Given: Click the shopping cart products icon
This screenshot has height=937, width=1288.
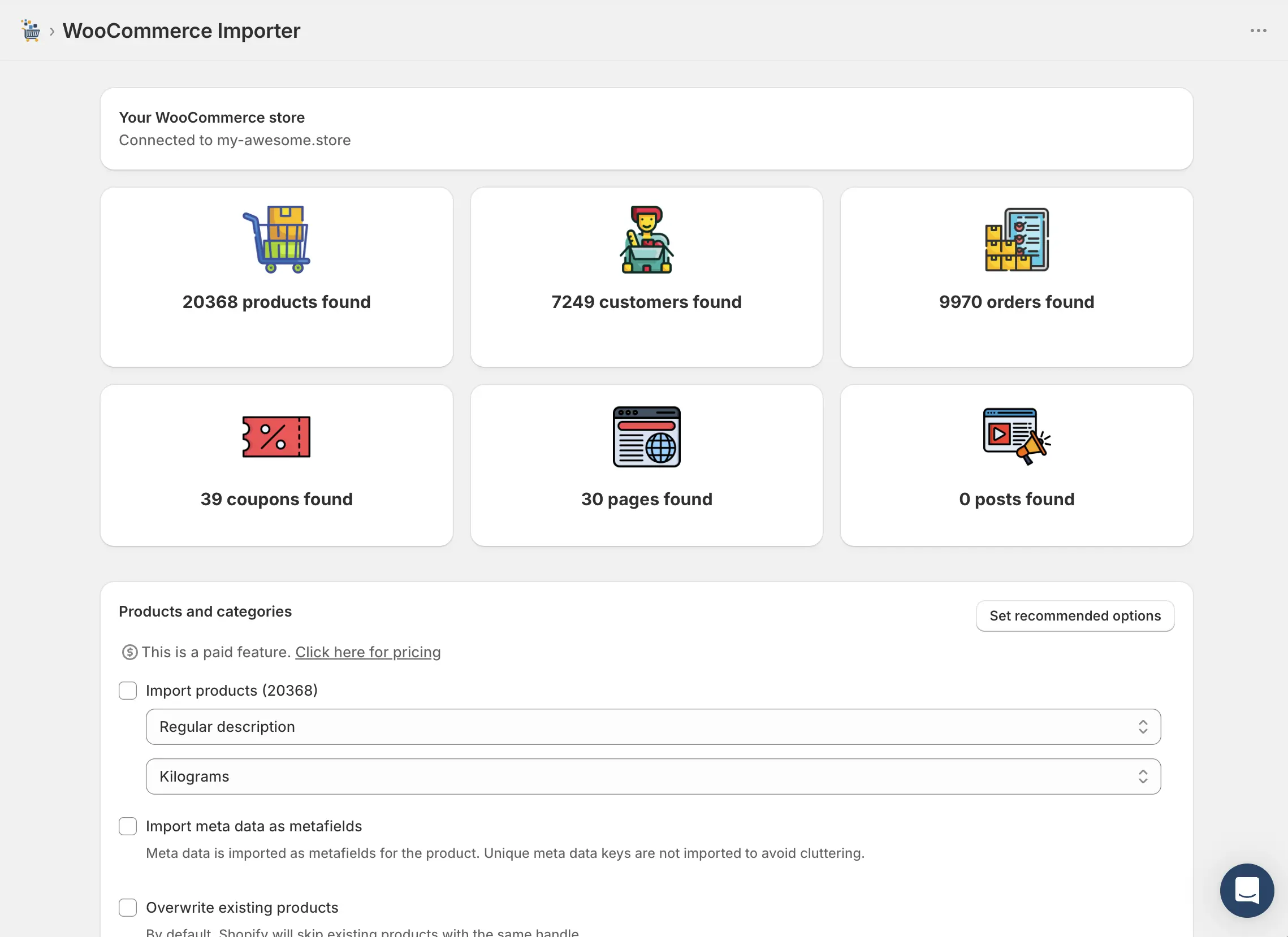Looking at the screenshot, I should 276,239.
